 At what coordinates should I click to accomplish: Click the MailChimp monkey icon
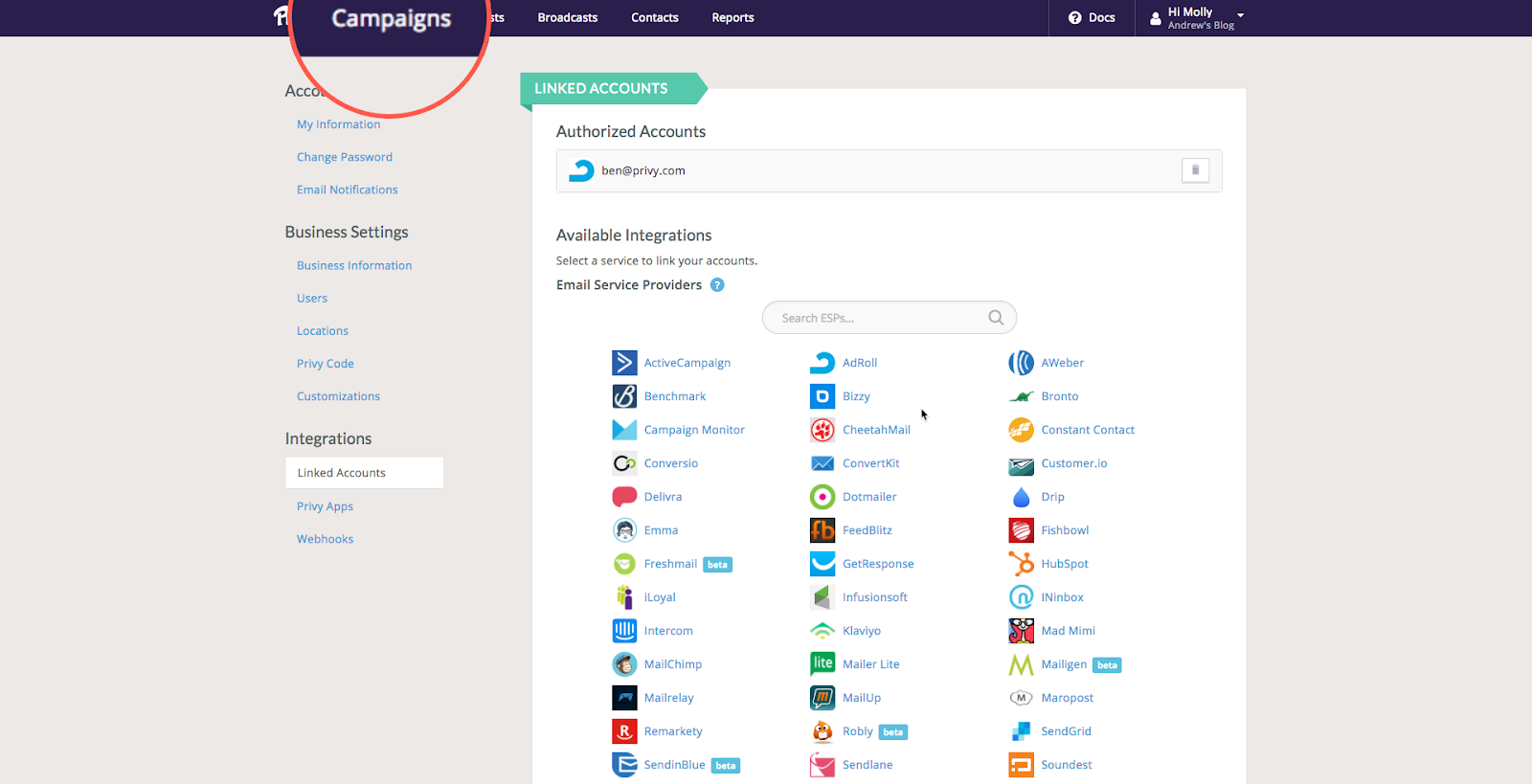[x=624, y=664]
